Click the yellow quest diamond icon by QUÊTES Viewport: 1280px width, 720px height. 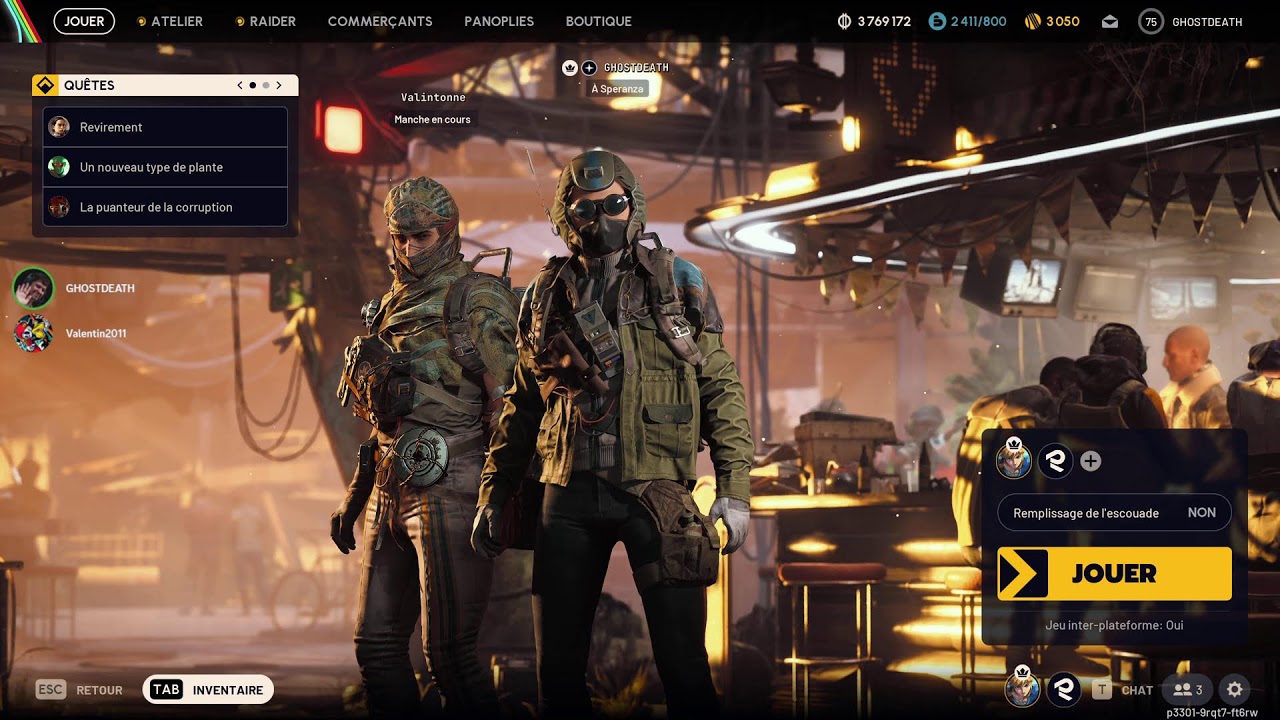[44, 85]
